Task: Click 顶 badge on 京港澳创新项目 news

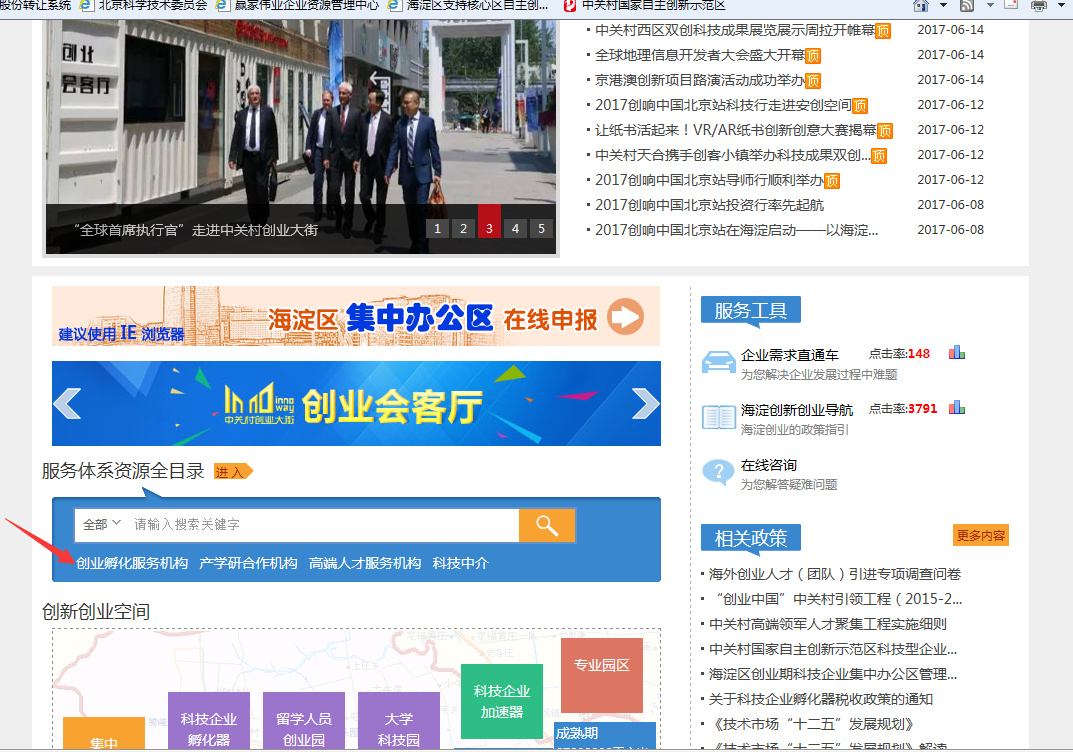Action: (x=813, y=81)
